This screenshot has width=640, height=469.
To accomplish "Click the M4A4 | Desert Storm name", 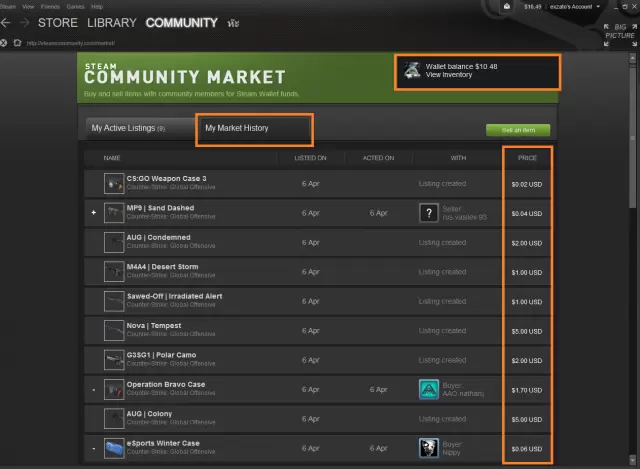I will [162, 267].
